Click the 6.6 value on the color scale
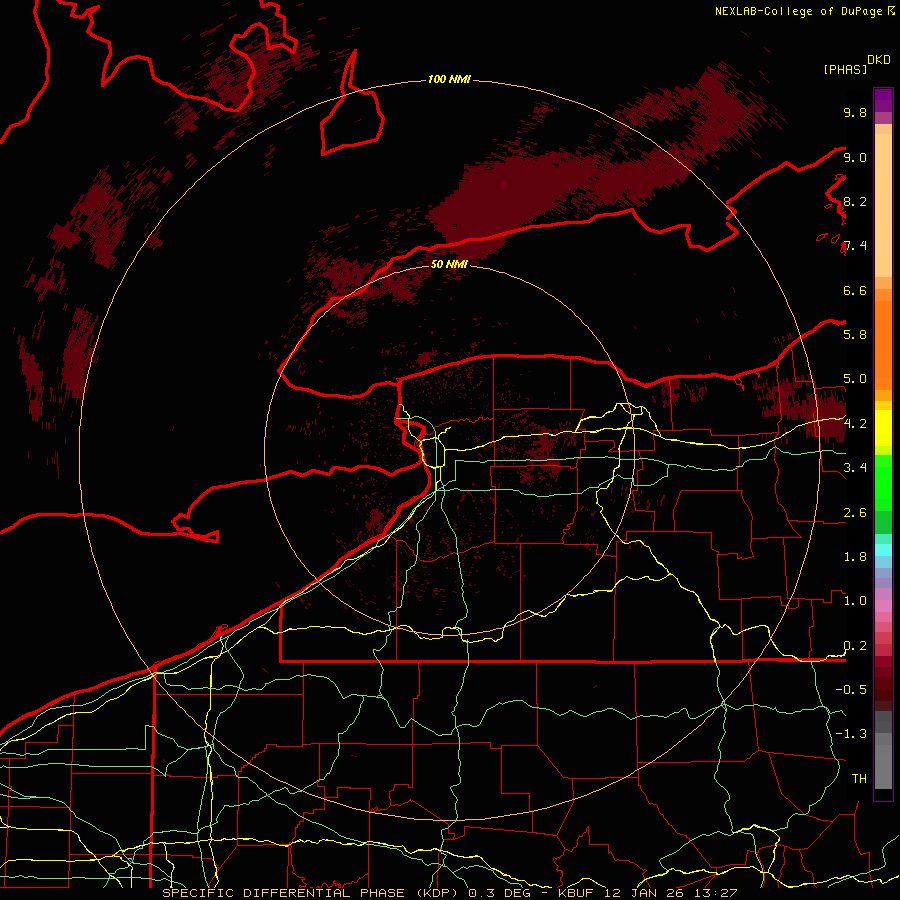Image resolution: width=900 pixels, height=900 pixels. pyautogui.click(x=855, y=290)
